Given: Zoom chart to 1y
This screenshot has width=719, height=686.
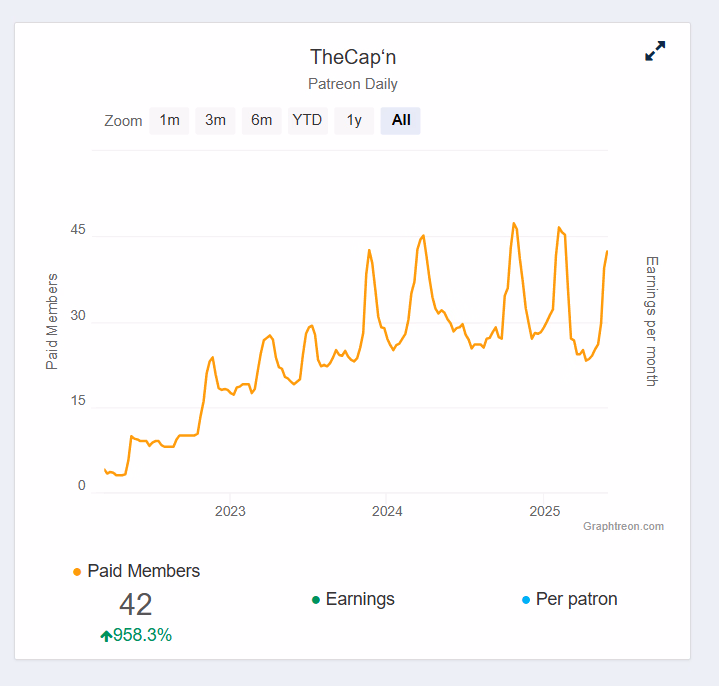Looking at the screenshot, I should point(354,121).
